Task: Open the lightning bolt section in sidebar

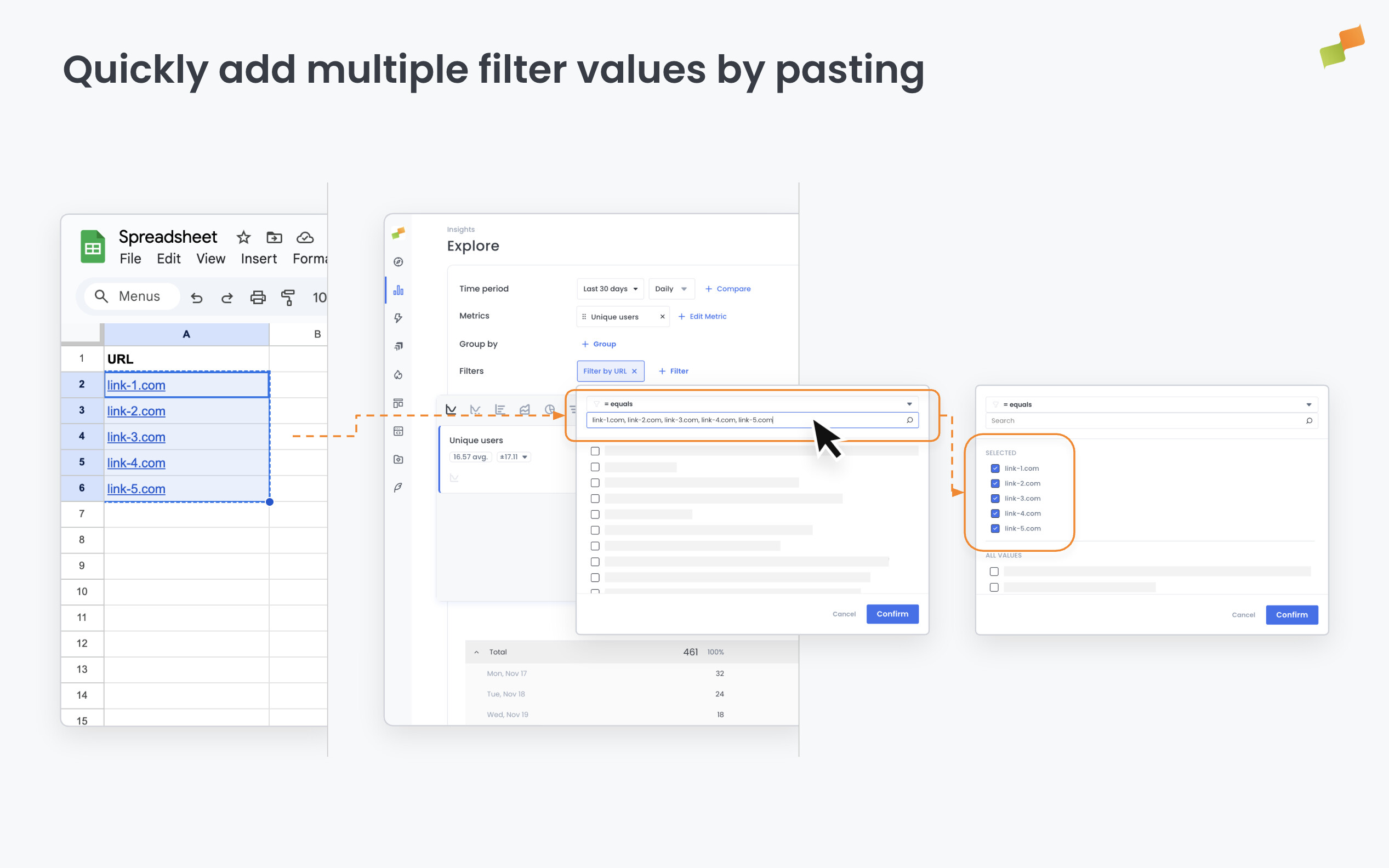Action: click(398, 317)
